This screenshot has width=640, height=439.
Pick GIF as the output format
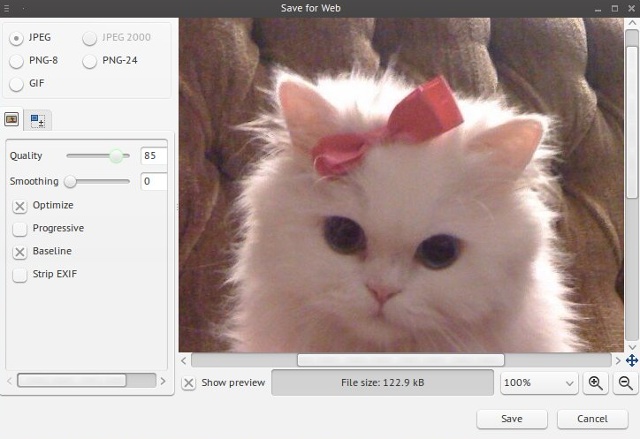point(17,84)
